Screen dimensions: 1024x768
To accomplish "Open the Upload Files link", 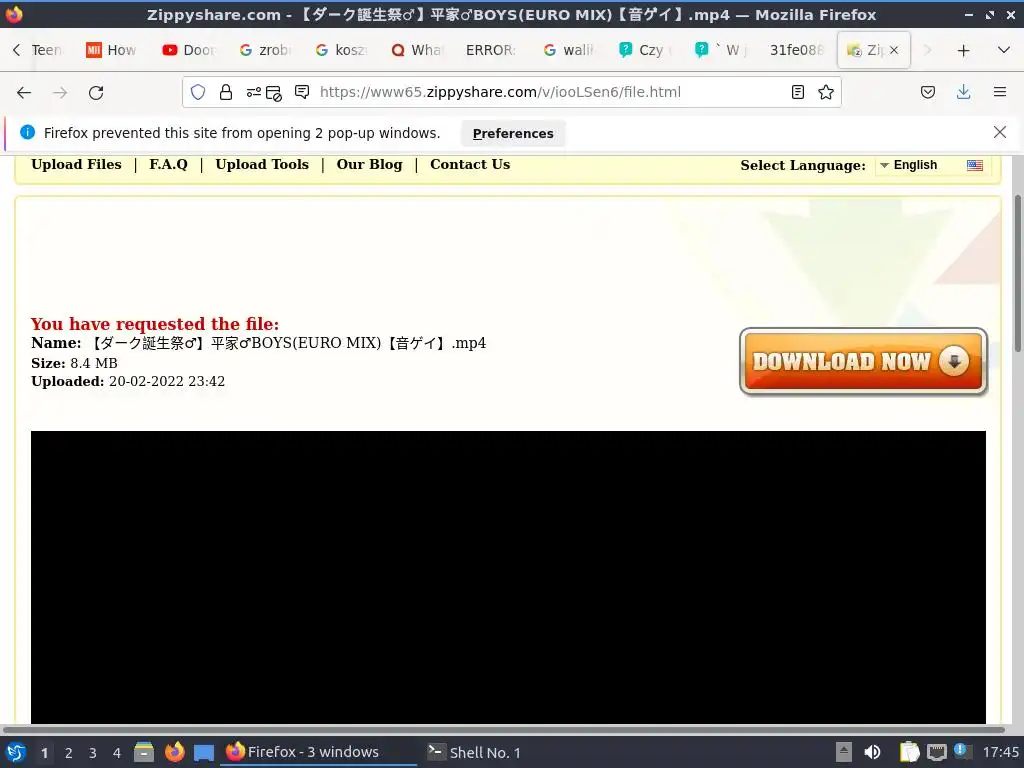I will (x=76, y=165).
